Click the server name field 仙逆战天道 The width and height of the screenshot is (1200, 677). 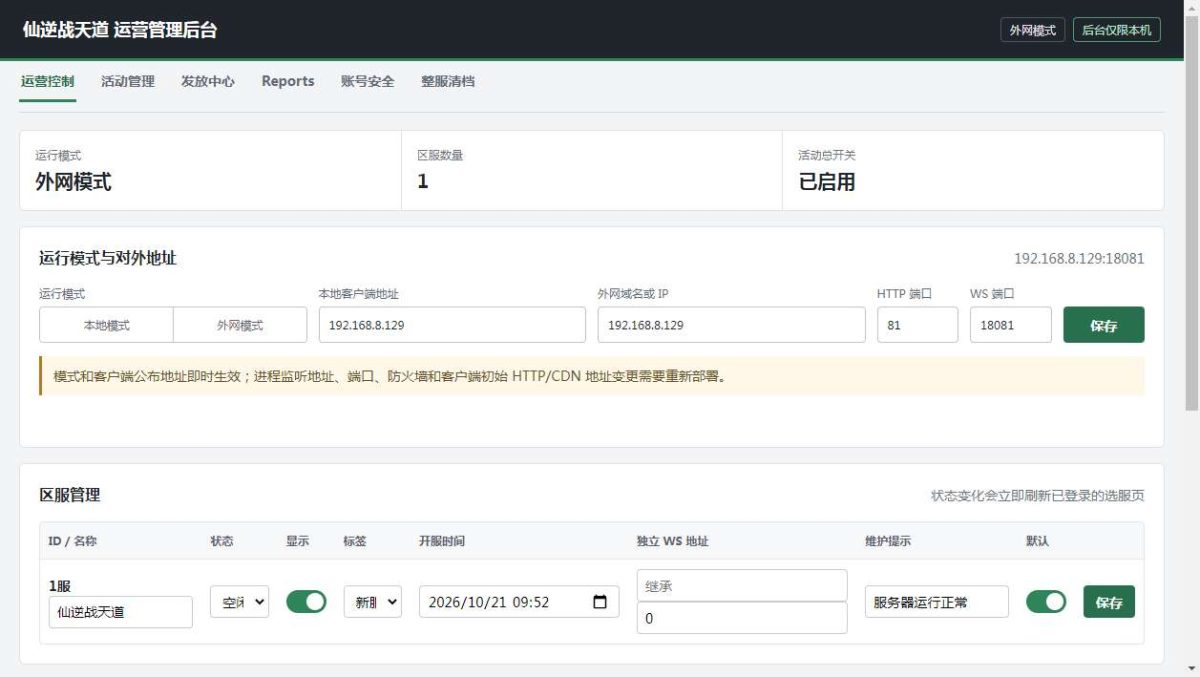[121, 612]
